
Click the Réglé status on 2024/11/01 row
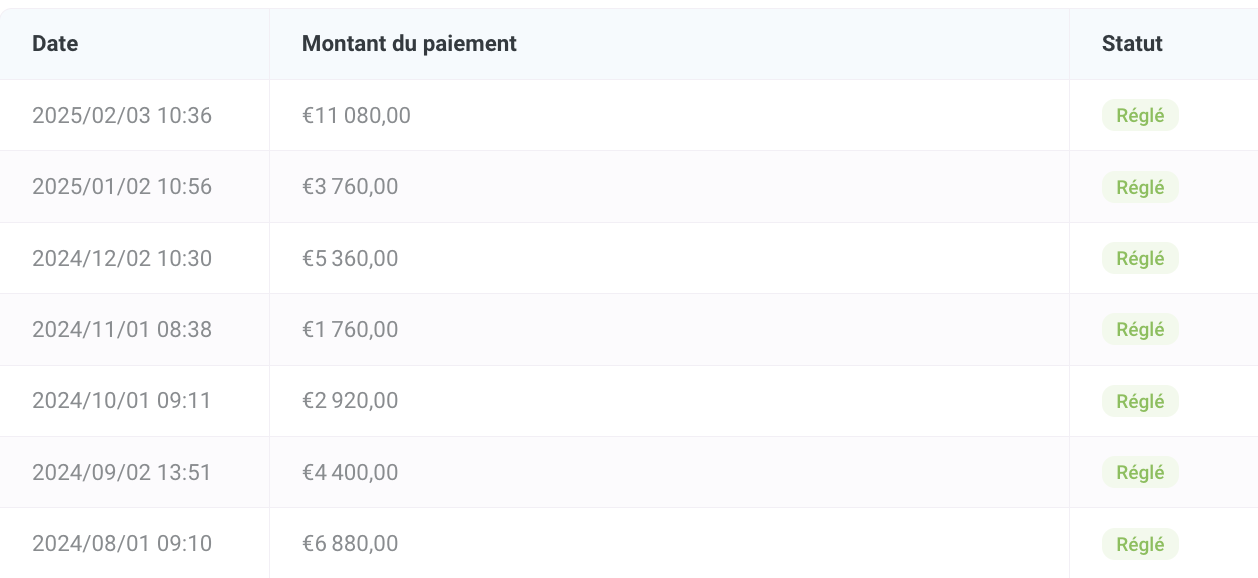1140,330
